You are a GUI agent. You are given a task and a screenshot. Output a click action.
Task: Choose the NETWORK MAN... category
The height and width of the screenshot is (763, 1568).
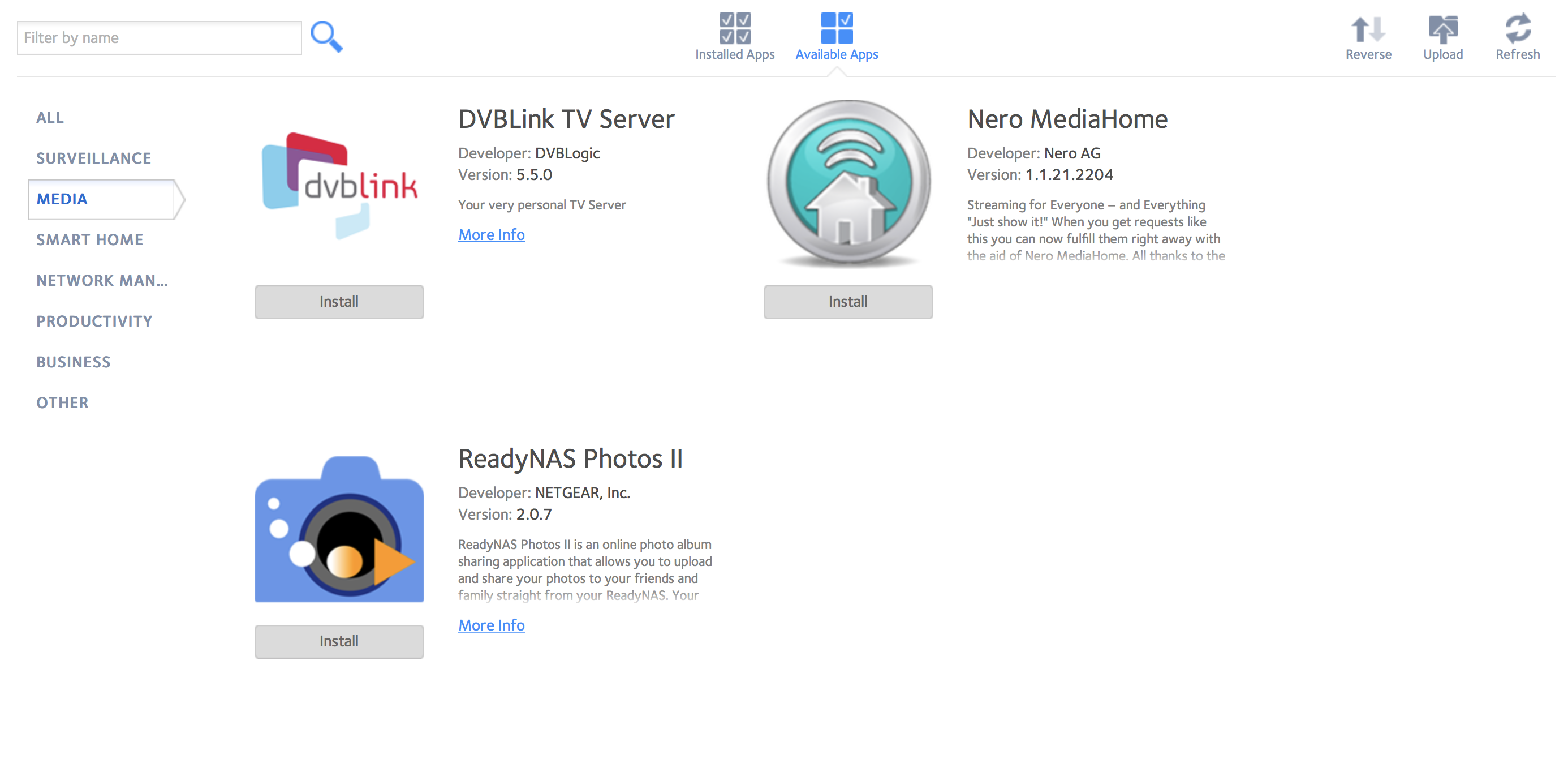coord(102,281)
